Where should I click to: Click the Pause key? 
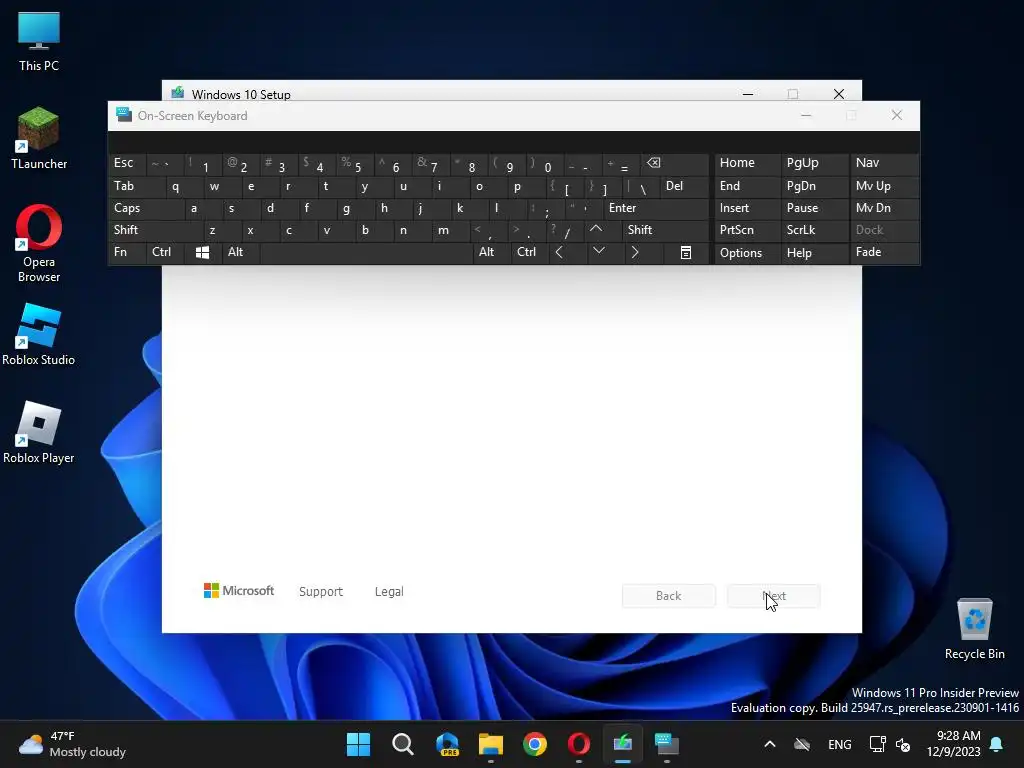[814, 208]
